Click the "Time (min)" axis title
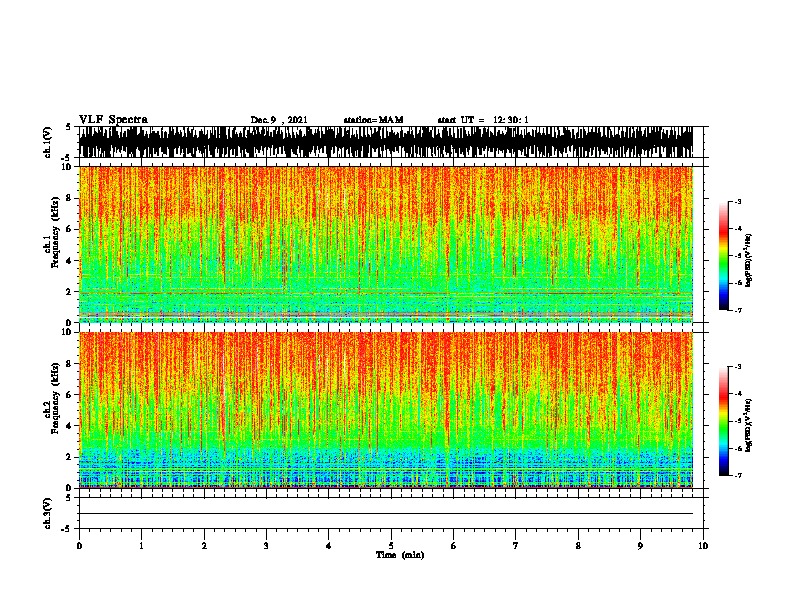 [400, 555]
